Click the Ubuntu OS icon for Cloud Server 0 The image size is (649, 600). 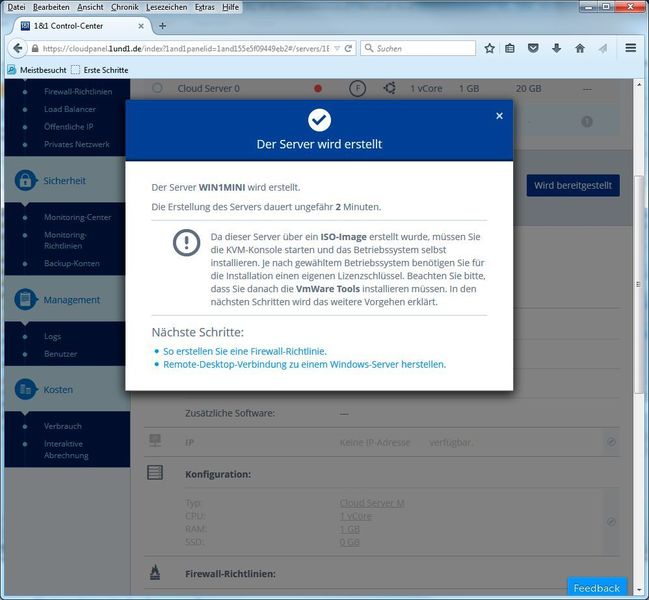point(389,88)
